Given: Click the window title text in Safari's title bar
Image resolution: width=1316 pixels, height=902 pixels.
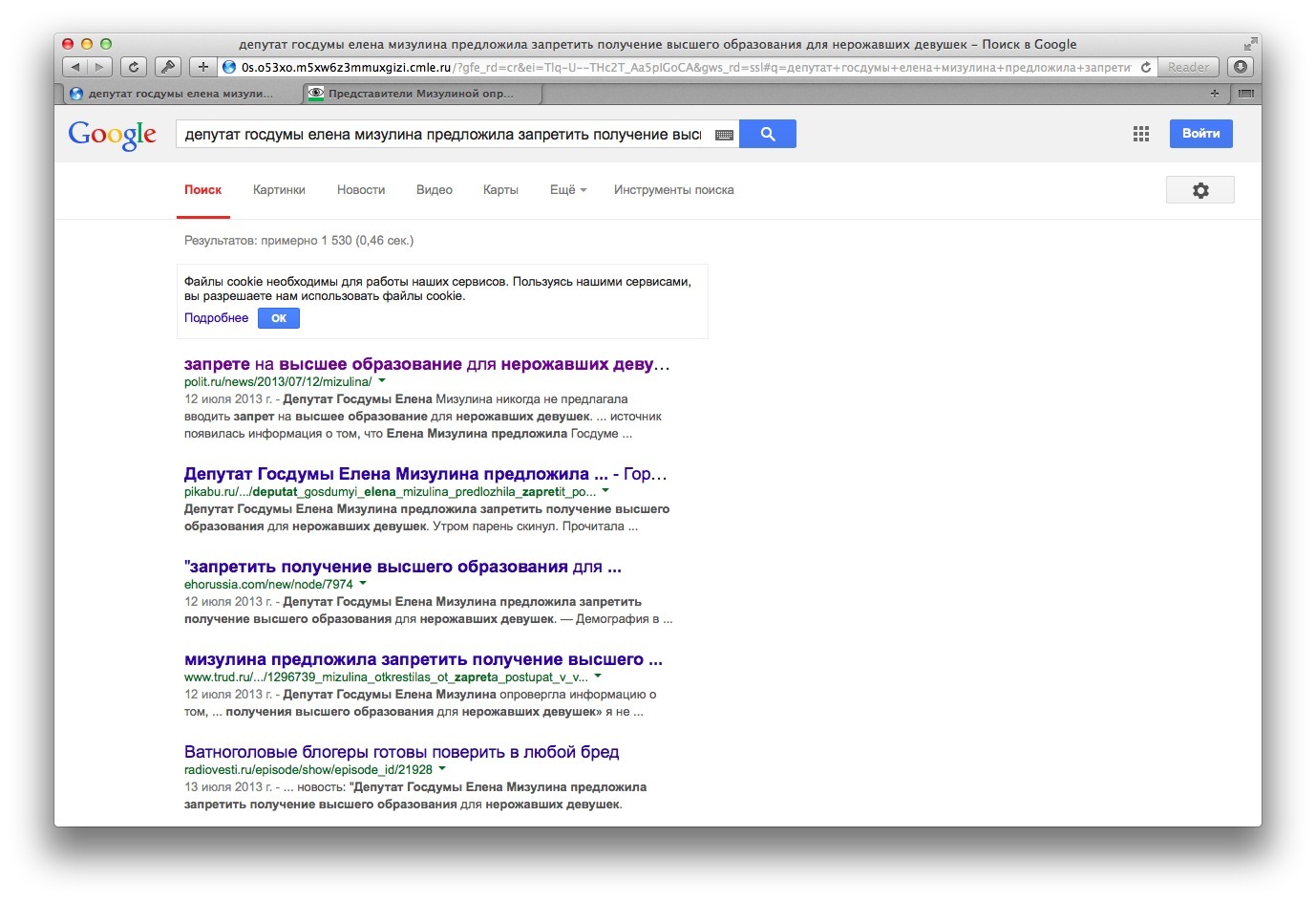Looking at the screenshot, I should [658, 44].
